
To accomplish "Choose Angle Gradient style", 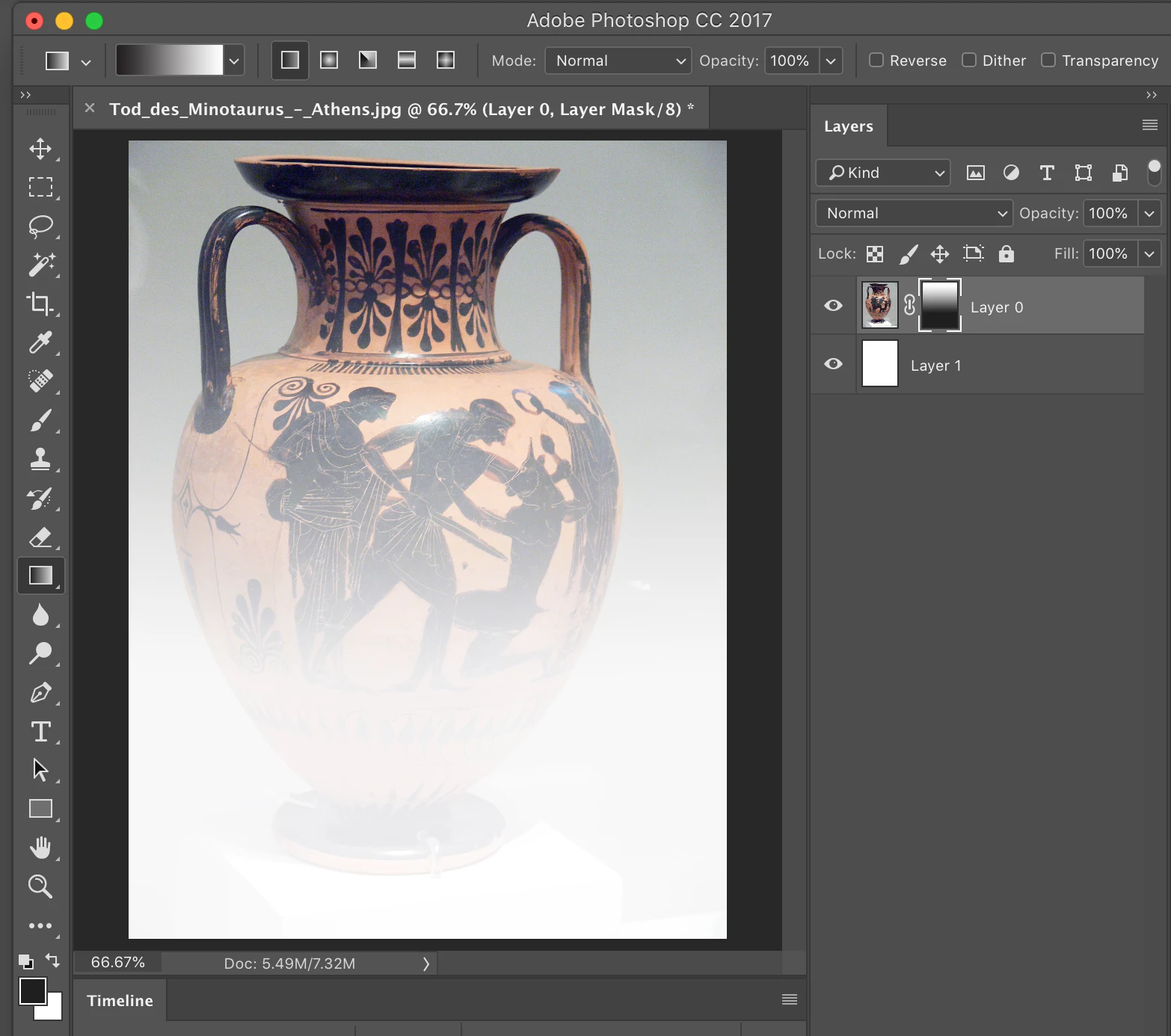I will click(x=368, y=60).
